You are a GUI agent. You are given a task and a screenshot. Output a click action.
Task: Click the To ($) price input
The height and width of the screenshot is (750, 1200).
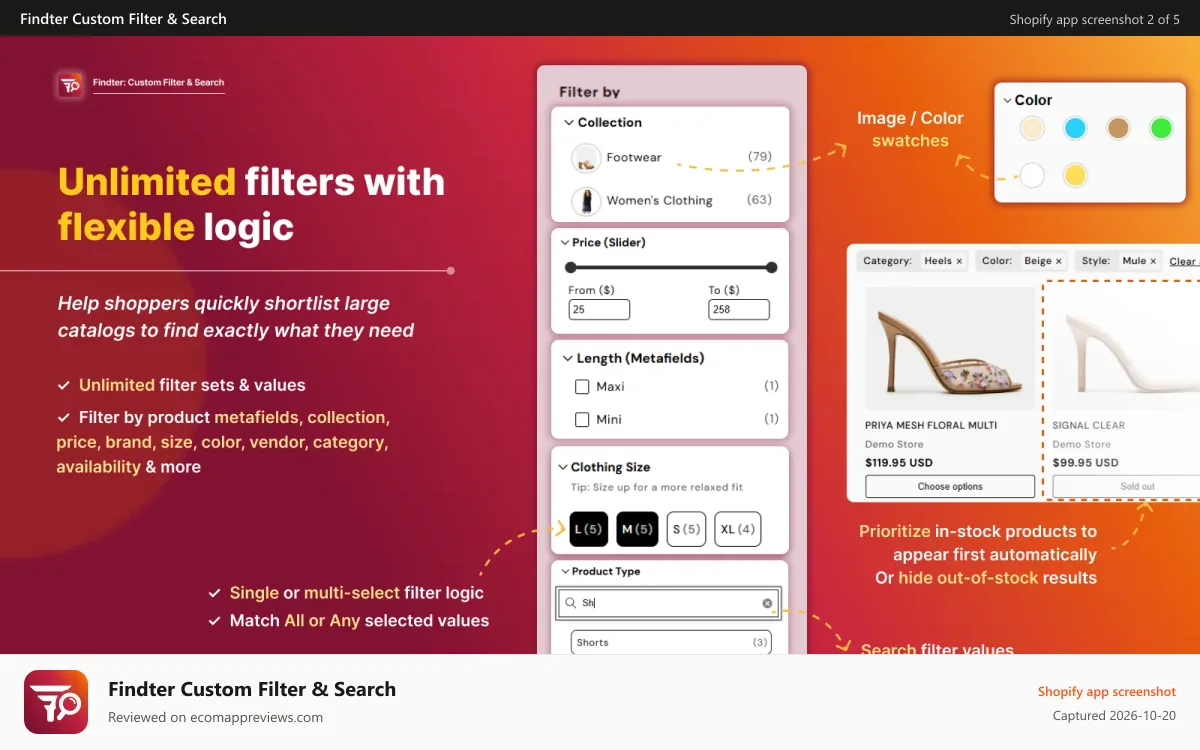click(739, 310)
